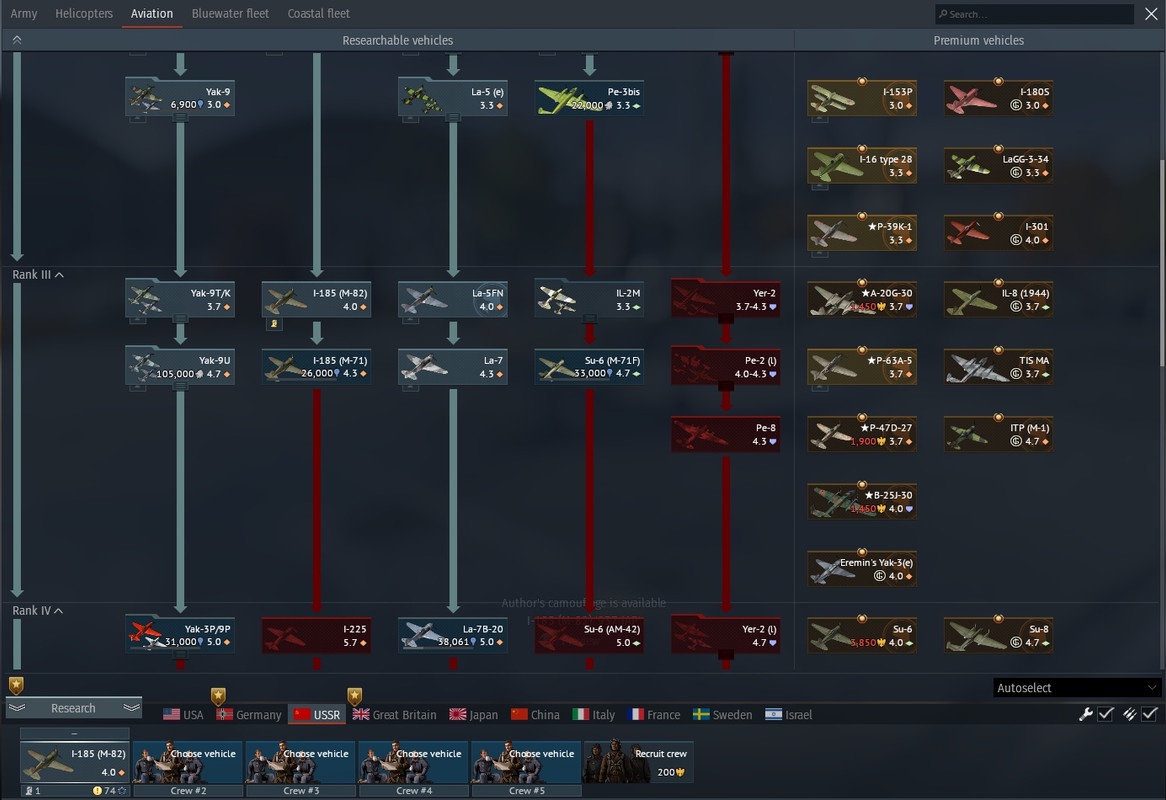This screenshot has width=1166, height=800.
Task: Collapse the Rank IV section
Action: click(x=37, y=610)
